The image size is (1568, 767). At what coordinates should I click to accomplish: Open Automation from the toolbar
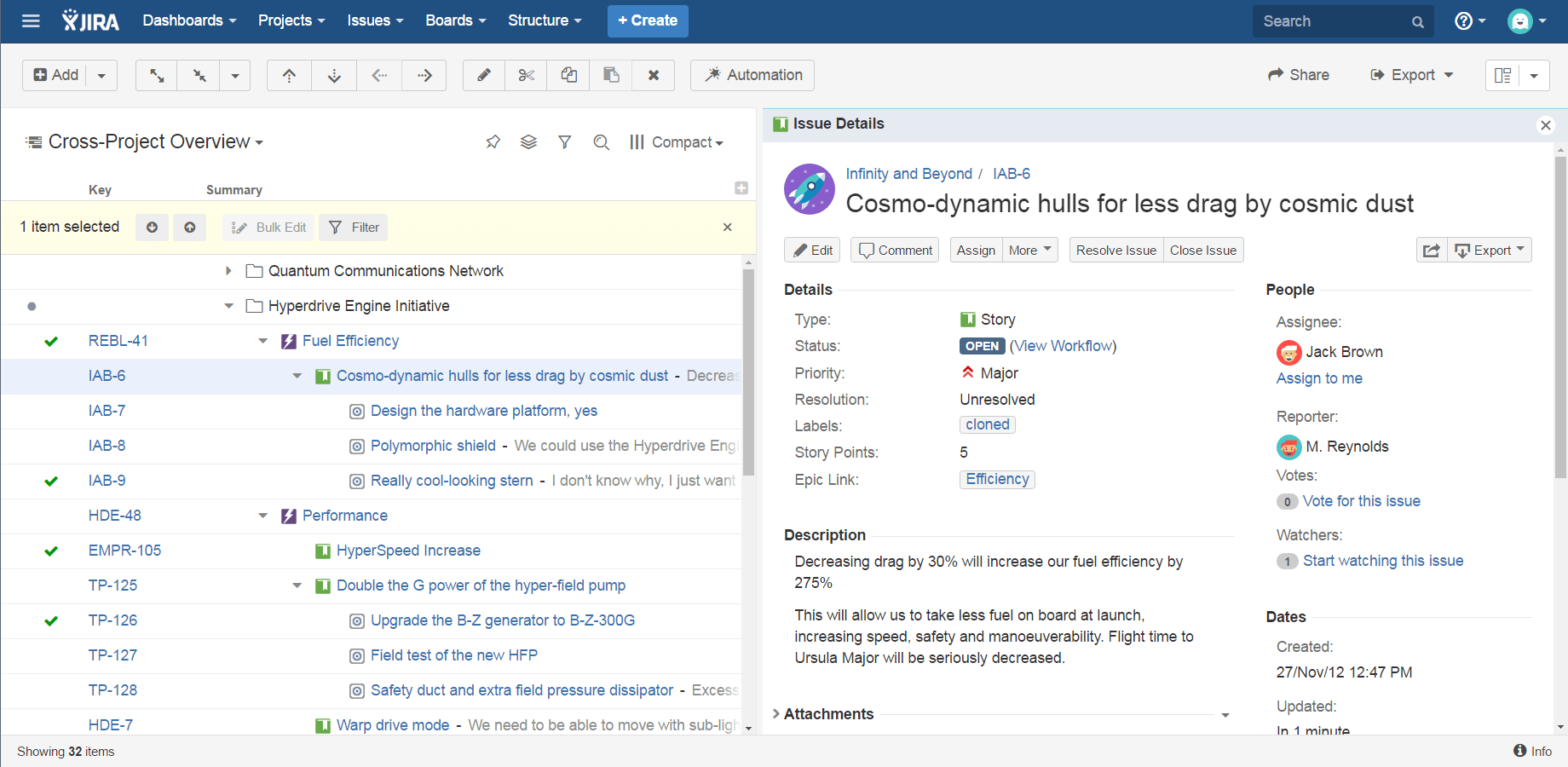[752, 75]
